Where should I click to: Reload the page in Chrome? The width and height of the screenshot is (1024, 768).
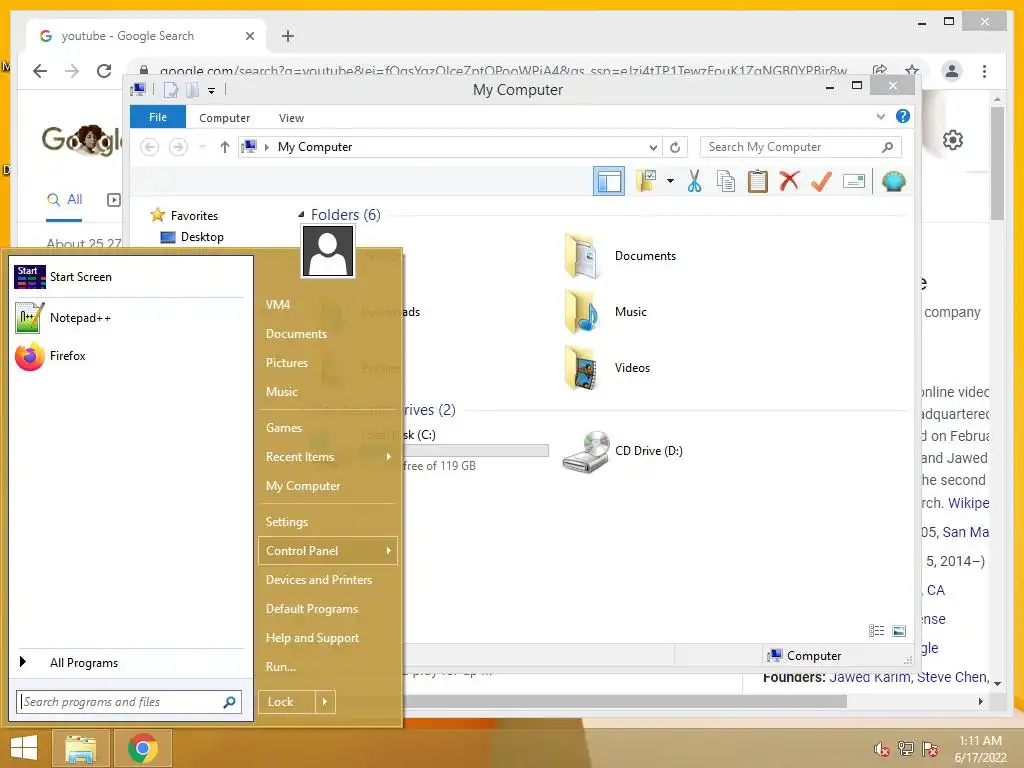pos(104,71)
